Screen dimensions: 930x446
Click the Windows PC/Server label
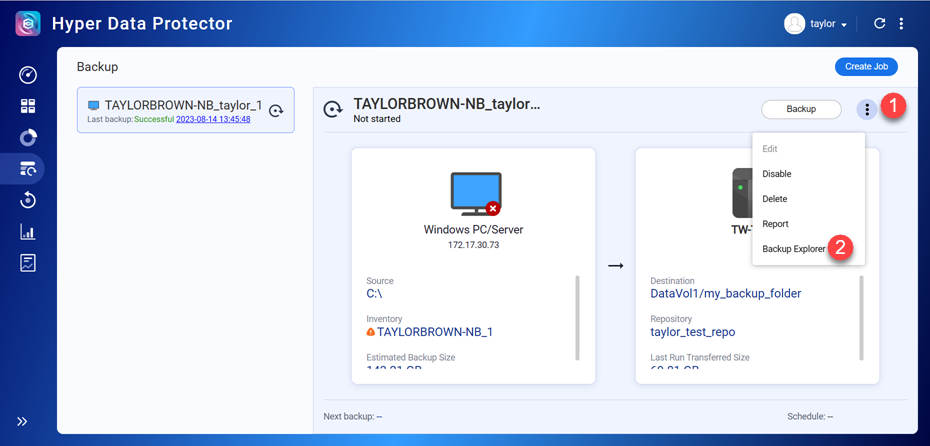coord(473,230)
